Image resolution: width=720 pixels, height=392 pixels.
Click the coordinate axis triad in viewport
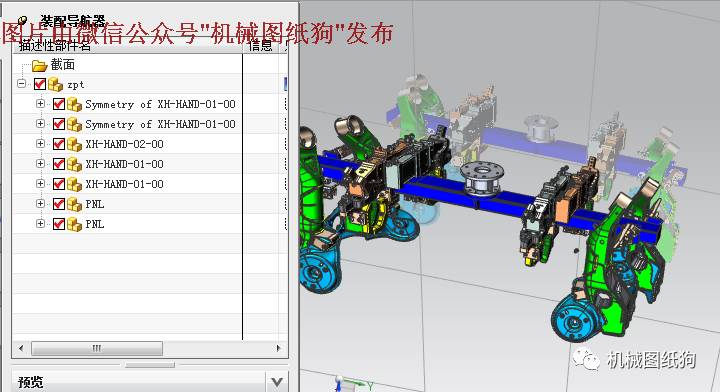coord(351,383)
